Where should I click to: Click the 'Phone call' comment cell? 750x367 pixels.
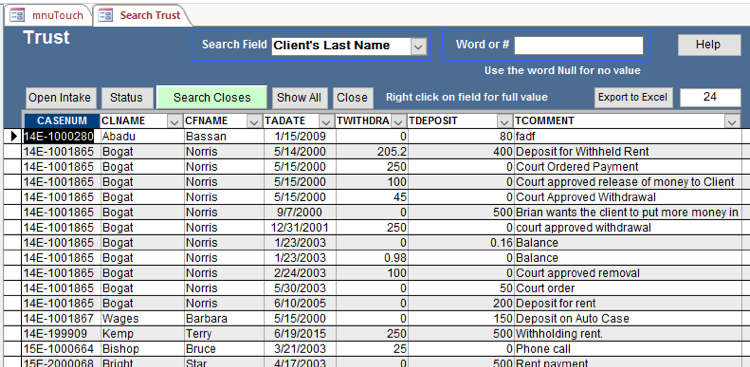pyautogui.click(x=628, y=349)
